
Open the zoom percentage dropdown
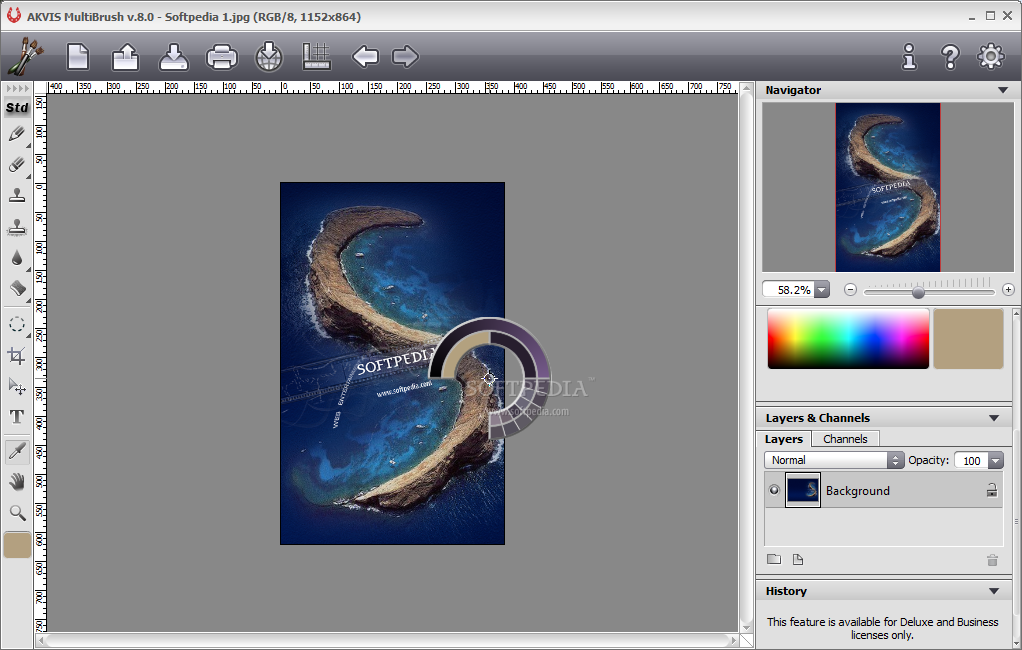(822, 289)
